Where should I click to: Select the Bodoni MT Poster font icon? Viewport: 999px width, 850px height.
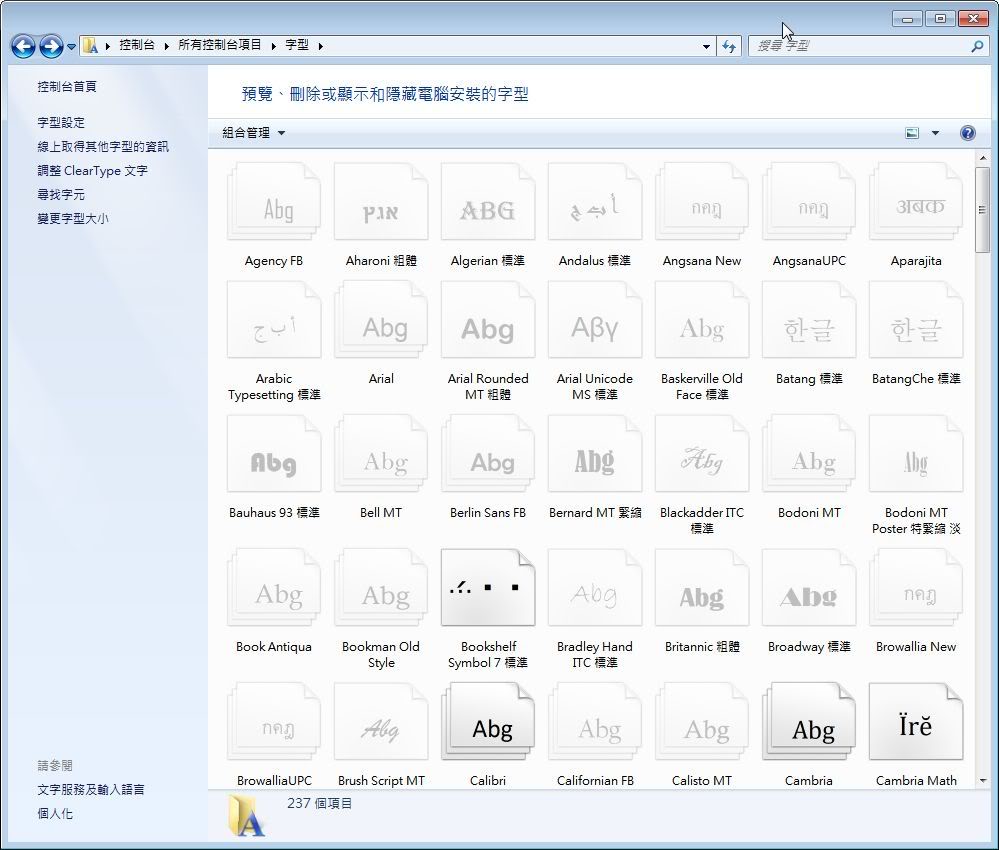coord(916,454)
